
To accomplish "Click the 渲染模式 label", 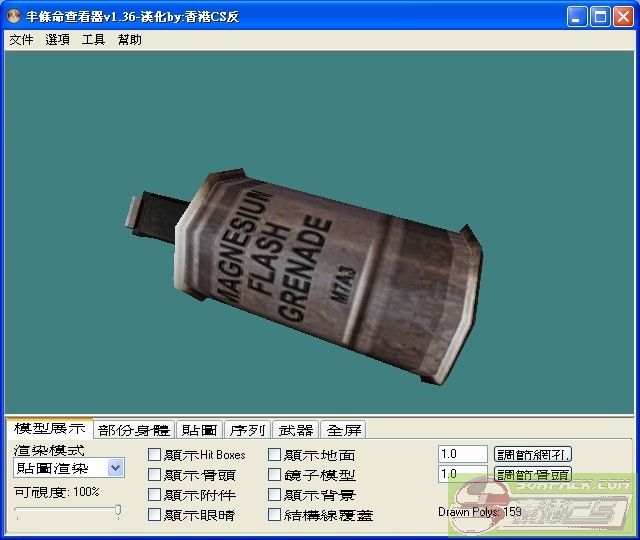I will click(x=49, y=450).
